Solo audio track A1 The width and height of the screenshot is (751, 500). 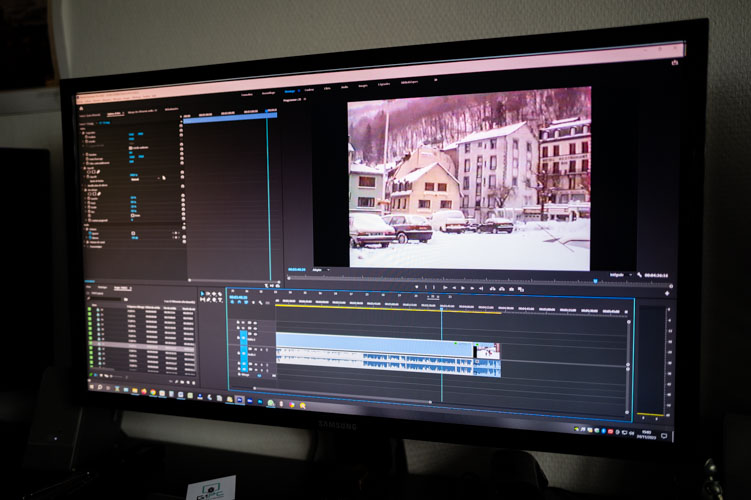(x=261, y=350)
